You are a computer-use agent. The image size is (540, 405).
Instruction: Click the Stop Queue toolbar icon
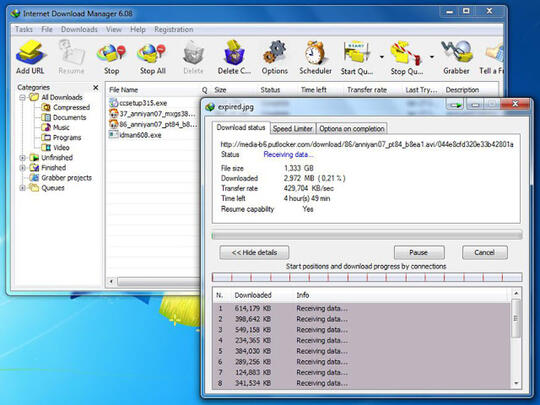coord(406,57)
